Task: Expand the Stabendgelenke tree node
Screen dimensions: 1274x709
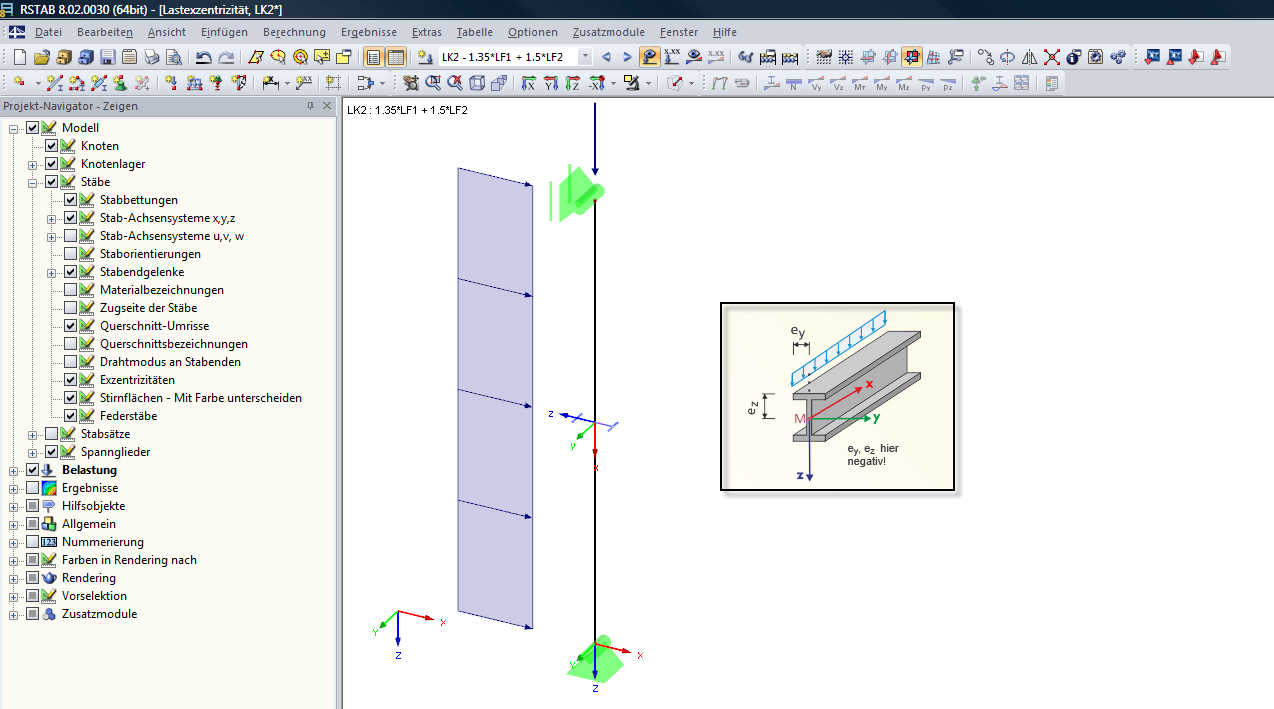Action: (52, 272)
